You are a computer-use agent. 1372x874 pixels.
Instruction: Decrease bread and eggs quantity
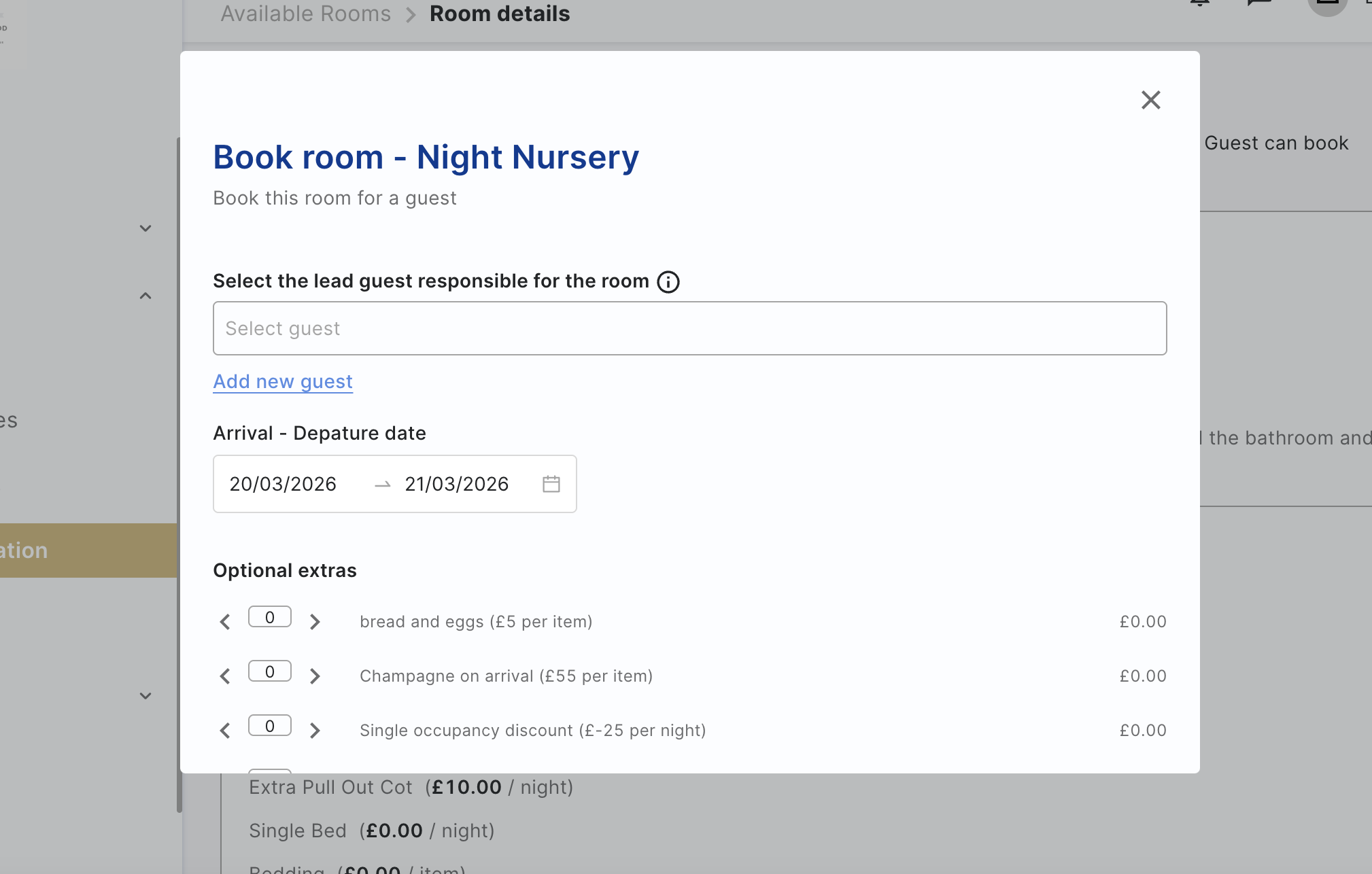225,622
